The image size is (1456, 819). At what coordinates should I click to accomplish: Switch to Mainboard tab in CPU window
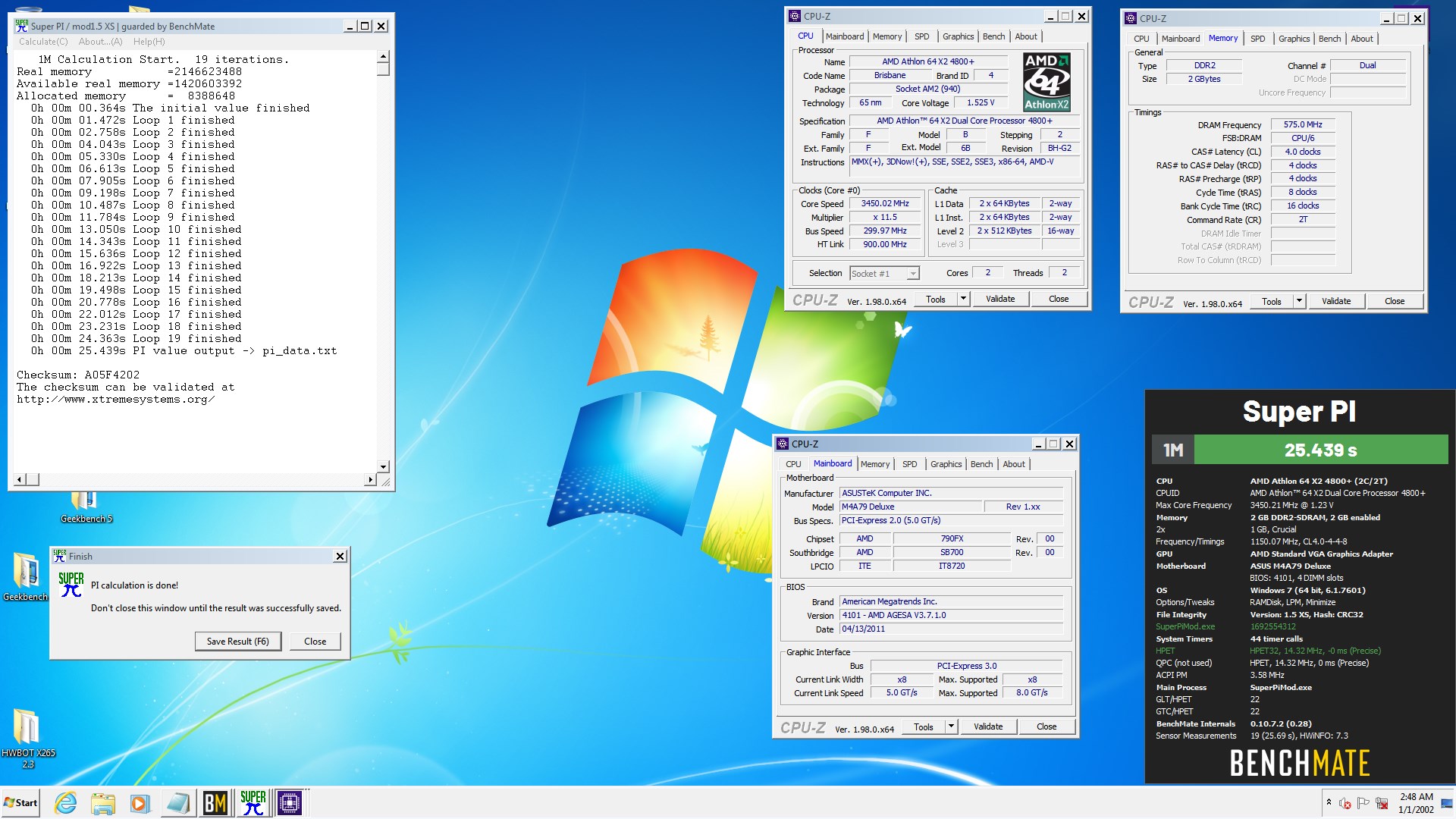coord(844,36)
